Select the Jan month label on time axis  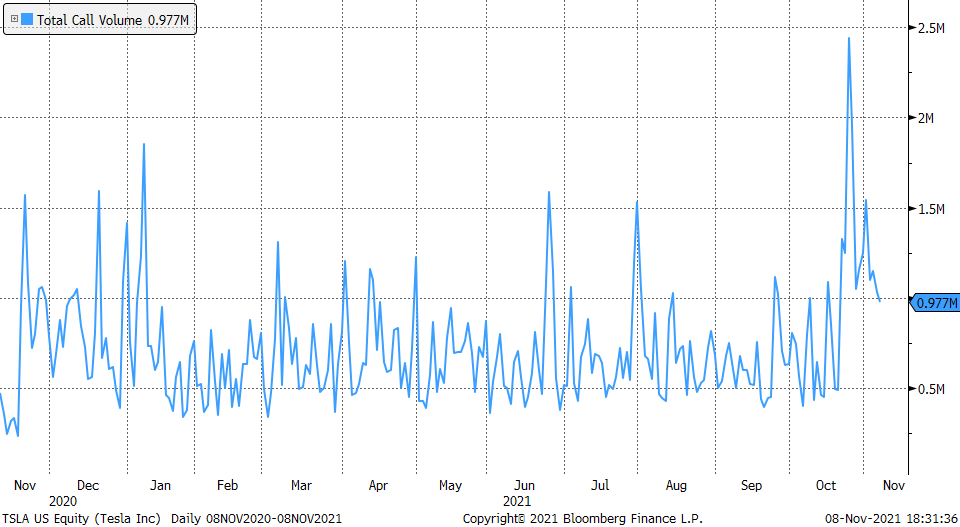tap(160, 485)
